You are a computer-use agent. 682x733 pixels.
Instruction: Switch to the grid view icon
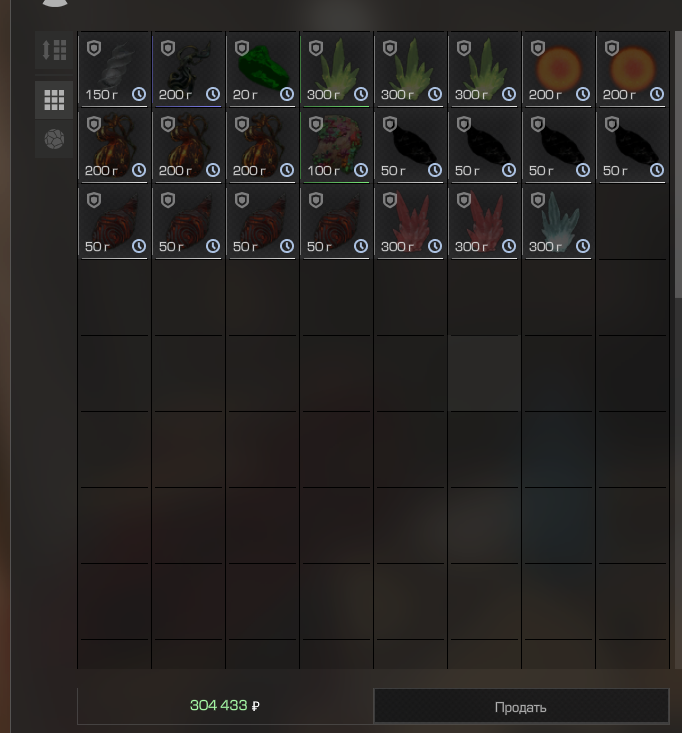(x=54, y=100)
